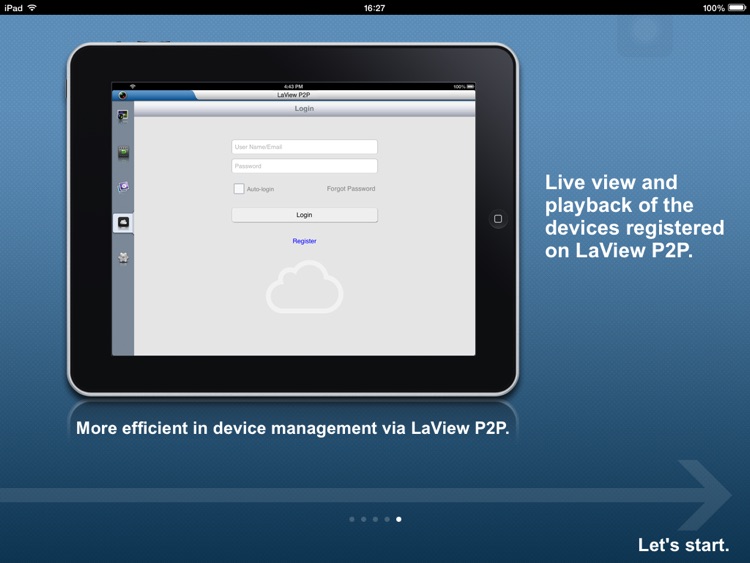Select the third page indicator dot
The height and width of the screenshot is (563, 750).
tap(375, 519)
